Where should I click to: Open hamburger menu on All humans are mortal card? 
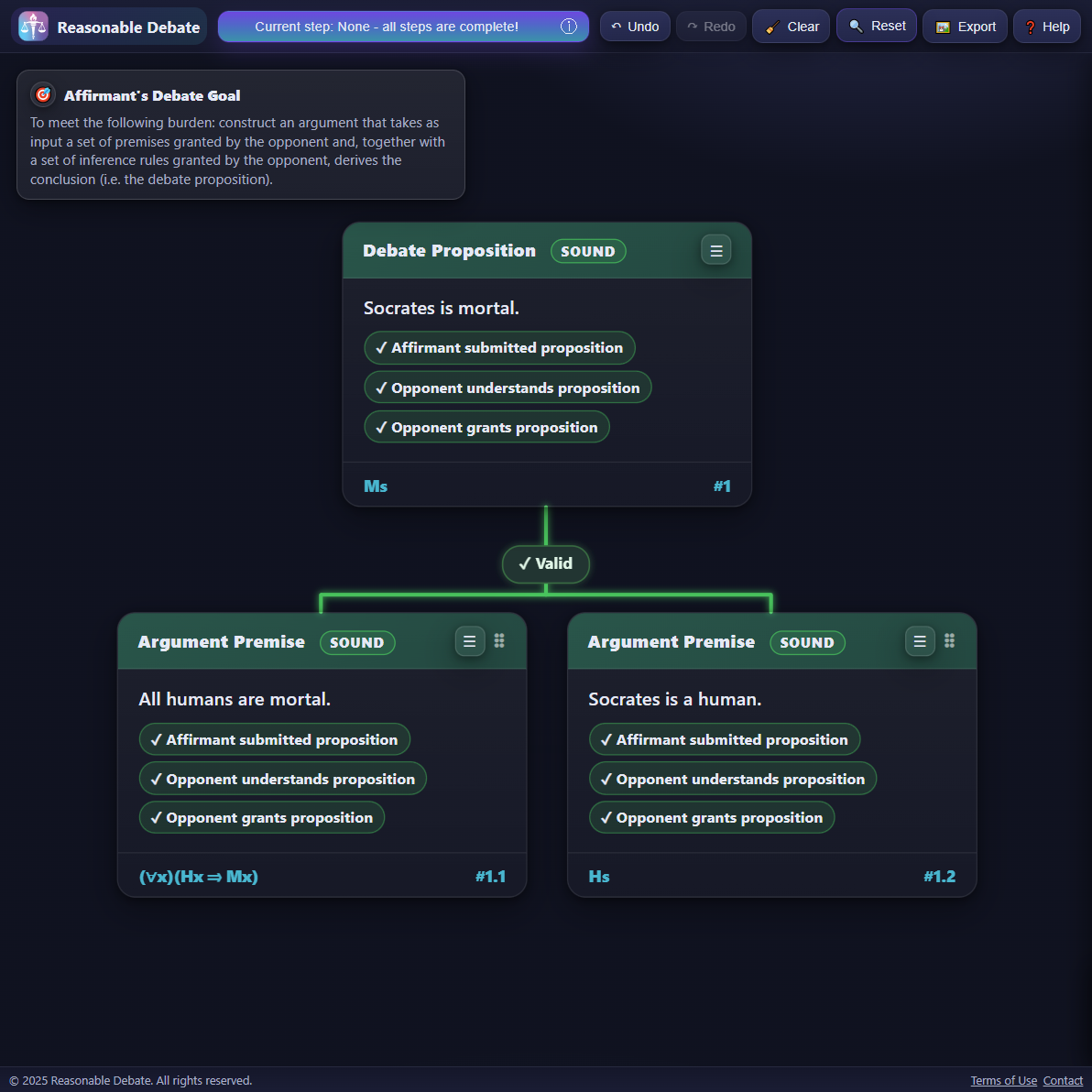click(x=470, y=641)
